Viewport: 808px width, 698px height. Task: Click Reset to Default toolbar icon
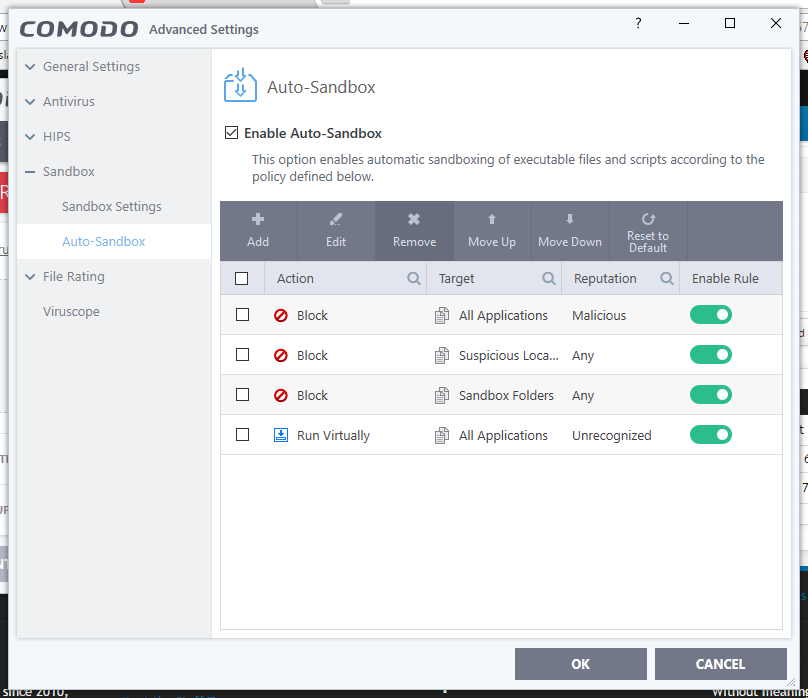point(648,219)
